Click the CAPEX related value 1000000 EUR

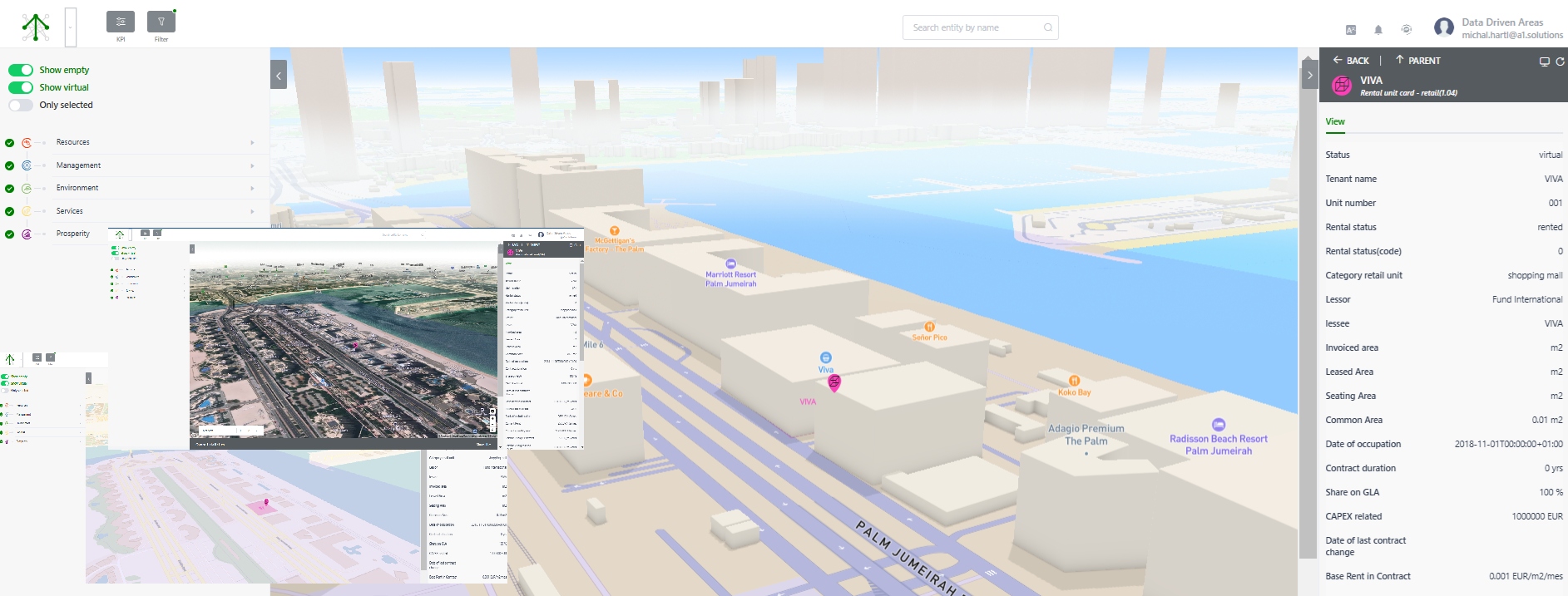[1537, 516]
